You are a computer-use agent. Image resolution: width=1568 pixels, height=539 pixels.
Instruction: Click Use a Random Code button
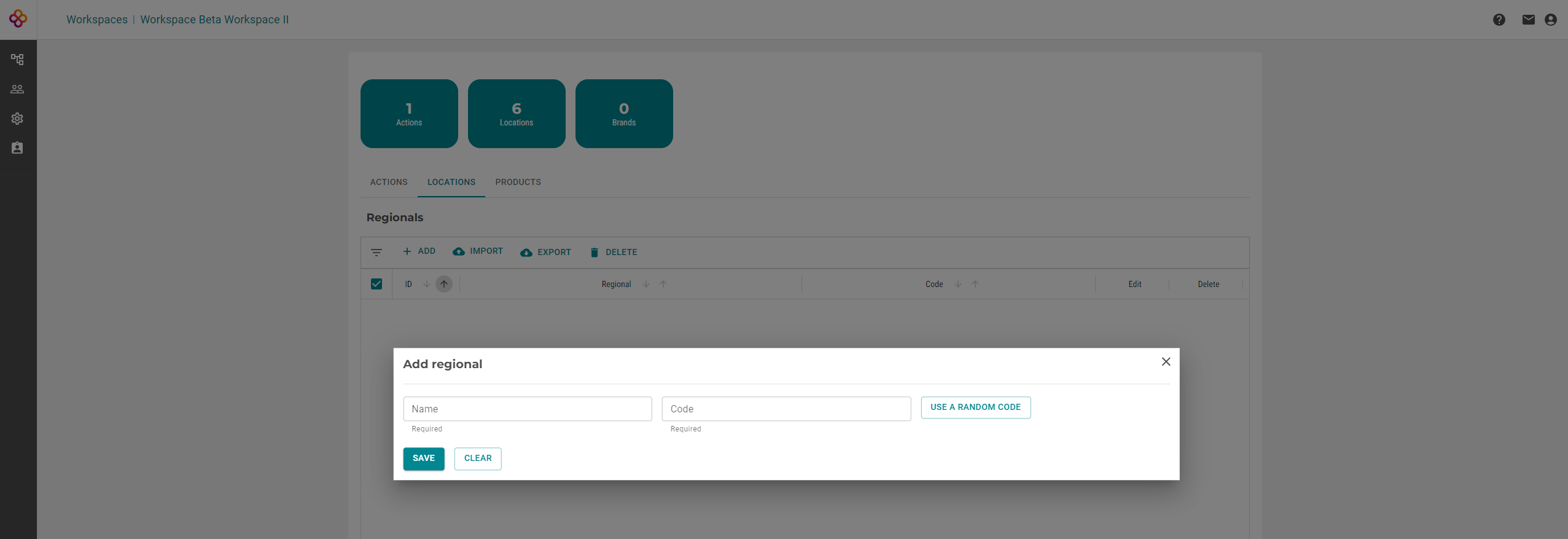coord(975,407)
